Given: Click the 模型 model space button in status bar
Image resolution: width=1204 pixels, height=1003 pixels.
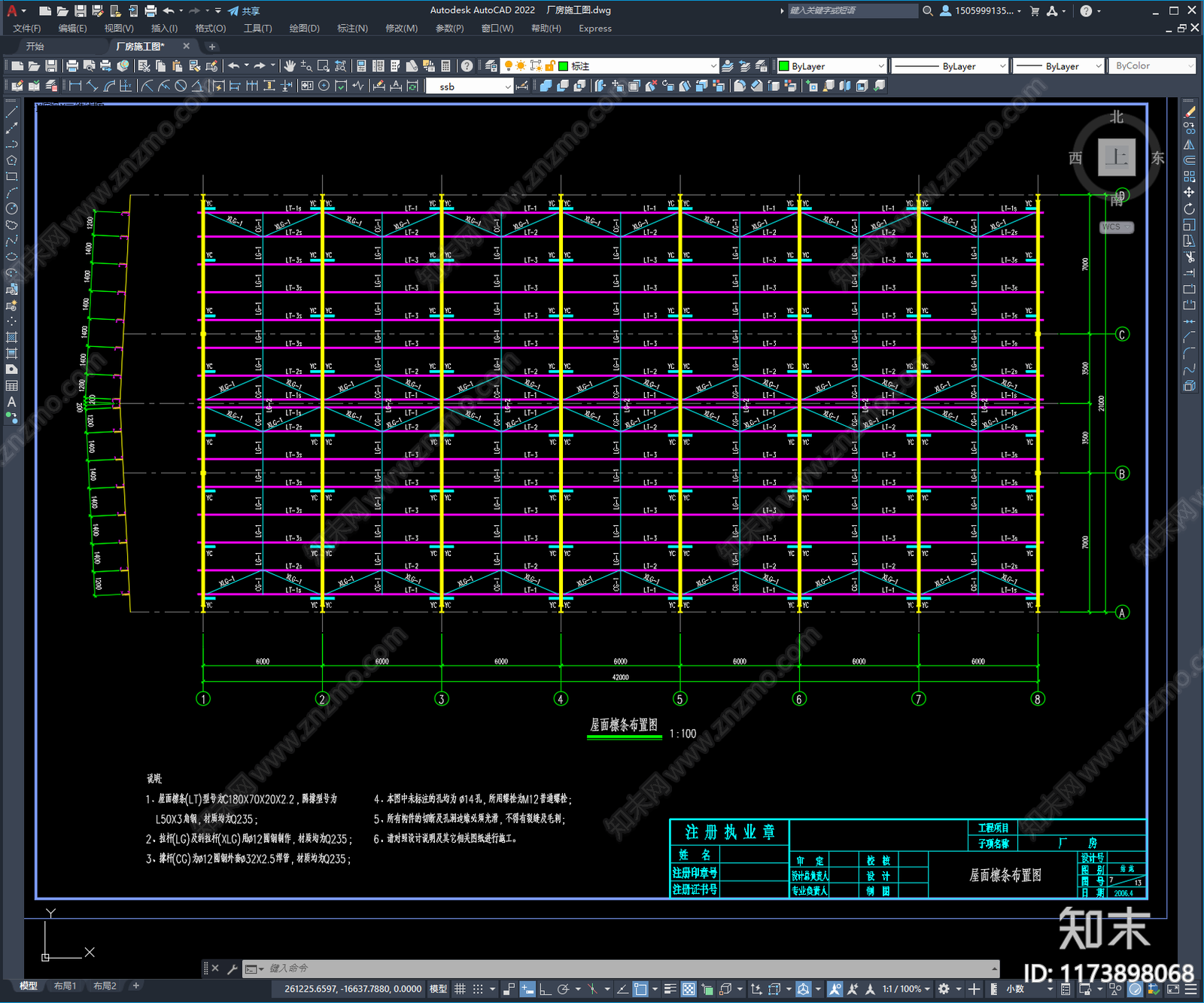Looking at the screenshot, I should pyautogui.click(x=438, y=989).
